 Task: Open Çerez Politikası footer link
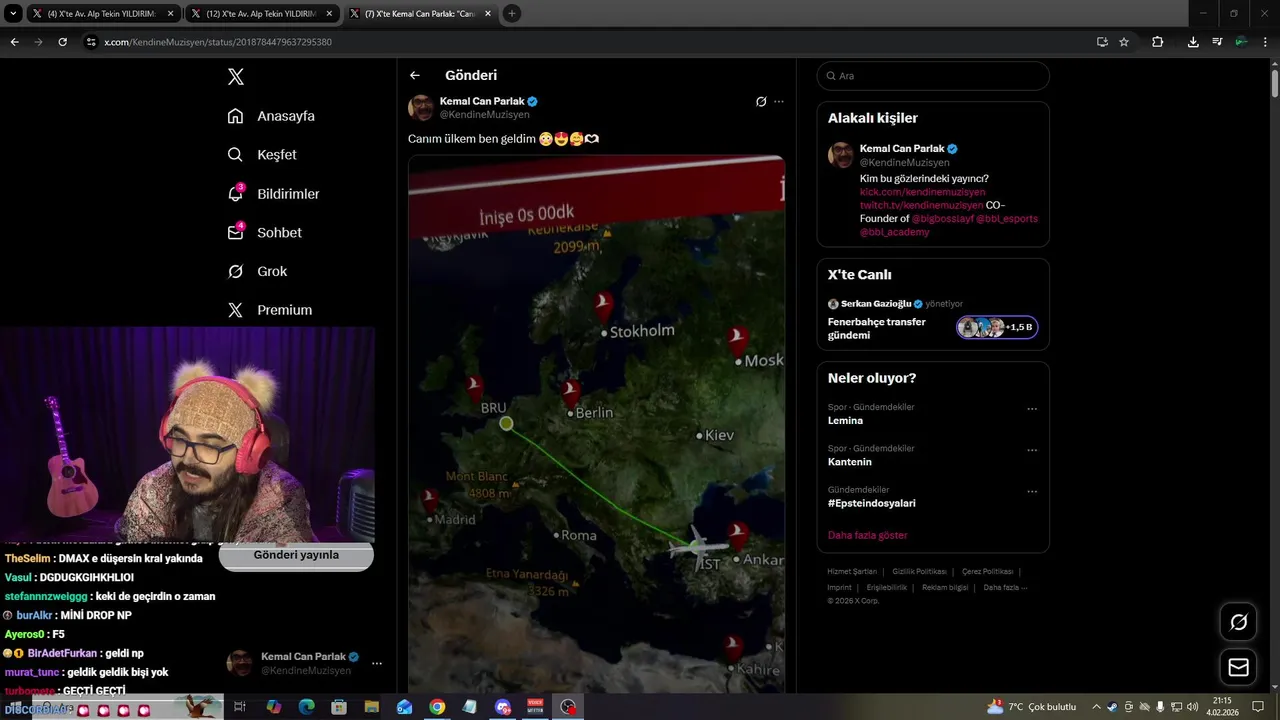pyautogui.click(x=987, y=572)
